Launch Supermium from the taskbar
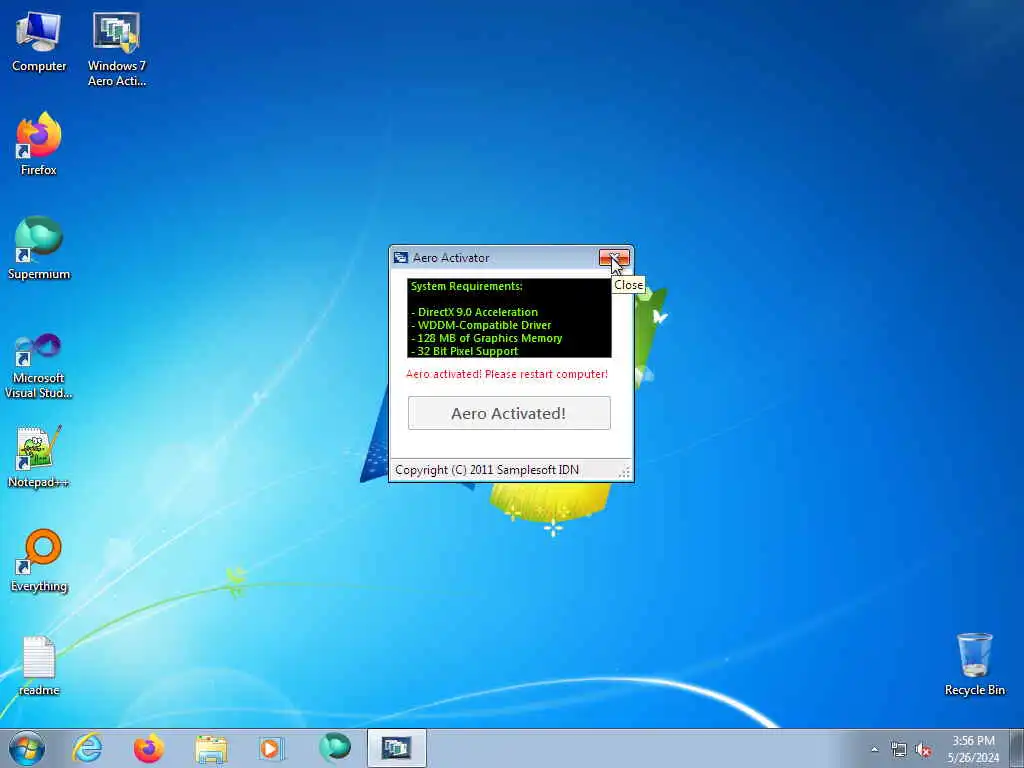This screenshot has height=768, width=1024. (335, 748)
